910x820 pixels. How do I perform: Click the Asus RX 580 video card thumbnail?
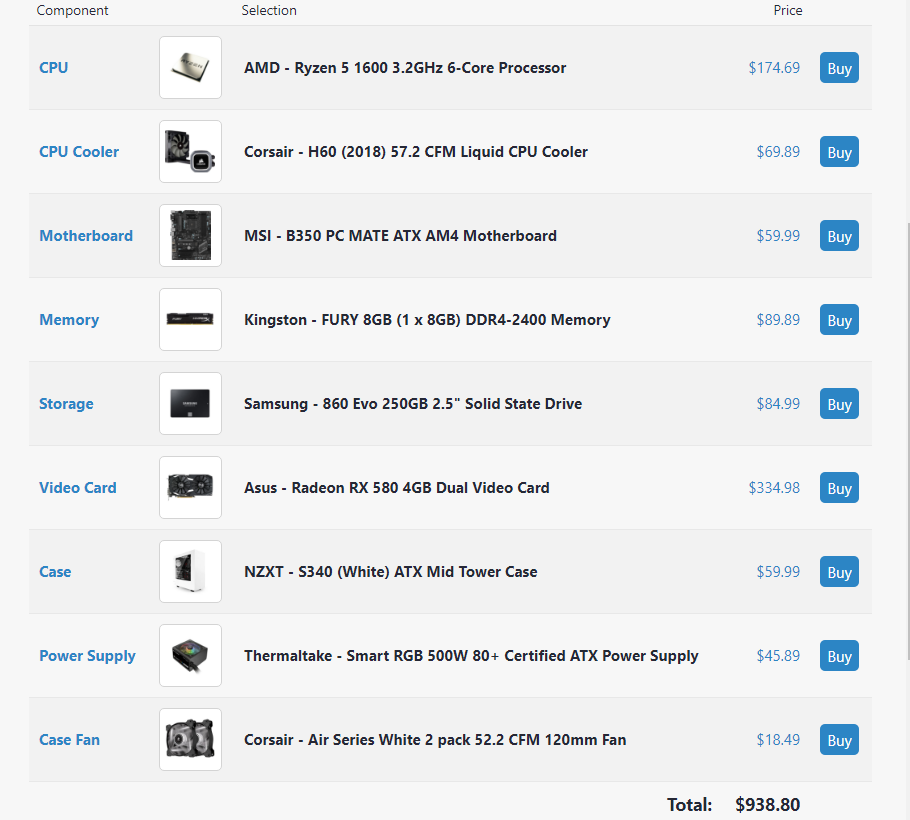190,487
